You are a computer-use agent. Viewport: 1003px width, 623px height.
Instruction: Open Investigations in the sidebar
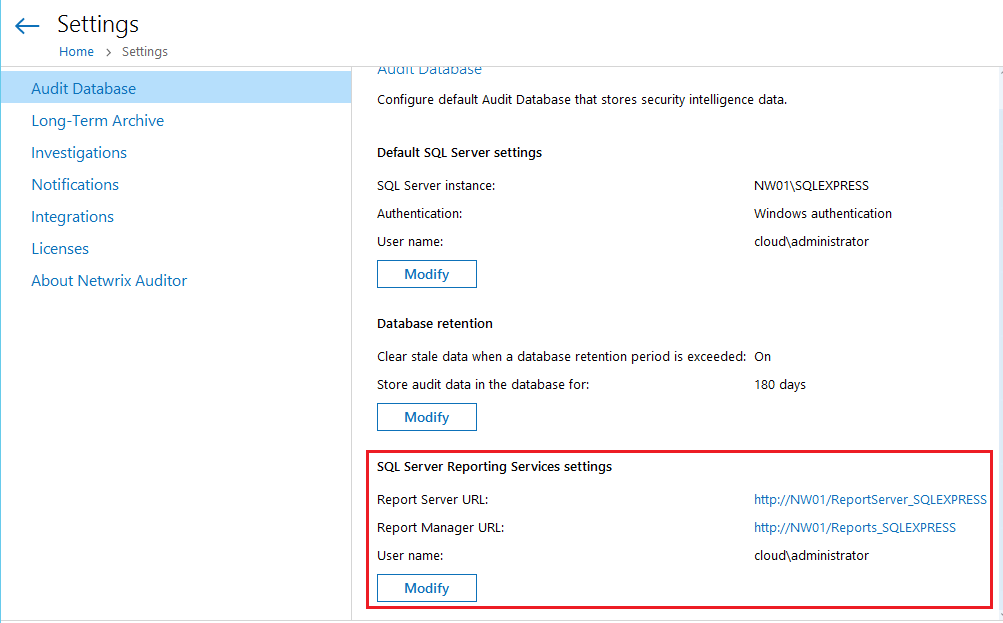coord(79,152)
